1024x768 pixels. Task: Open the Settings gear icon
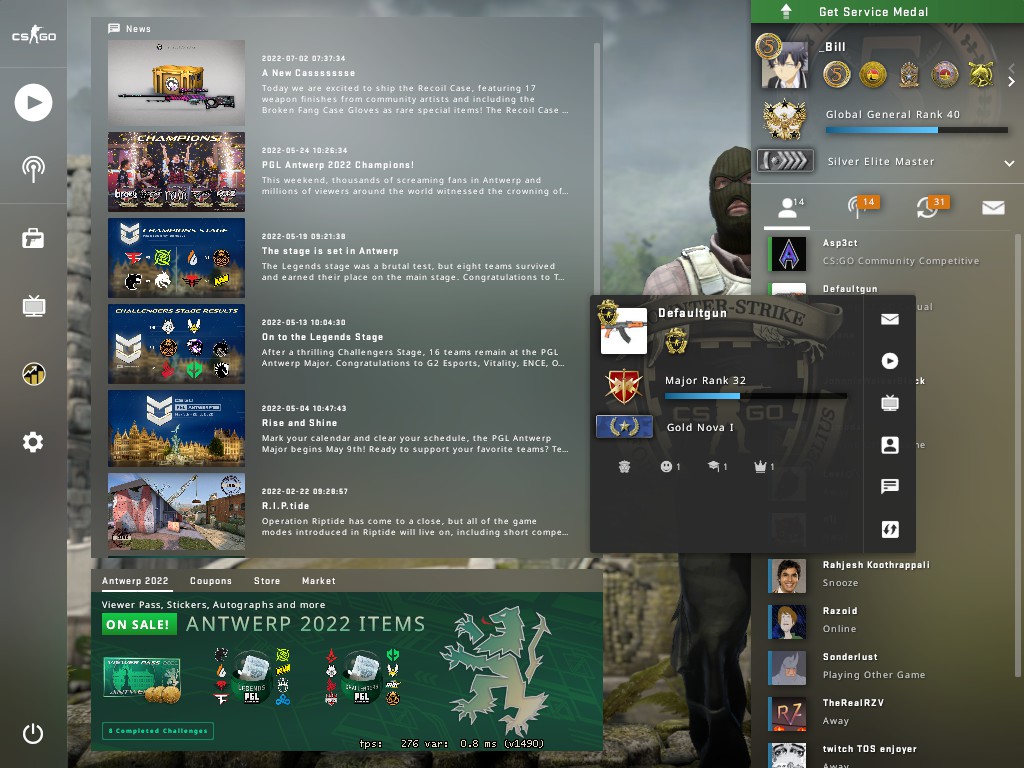click(x=33, y=442)
